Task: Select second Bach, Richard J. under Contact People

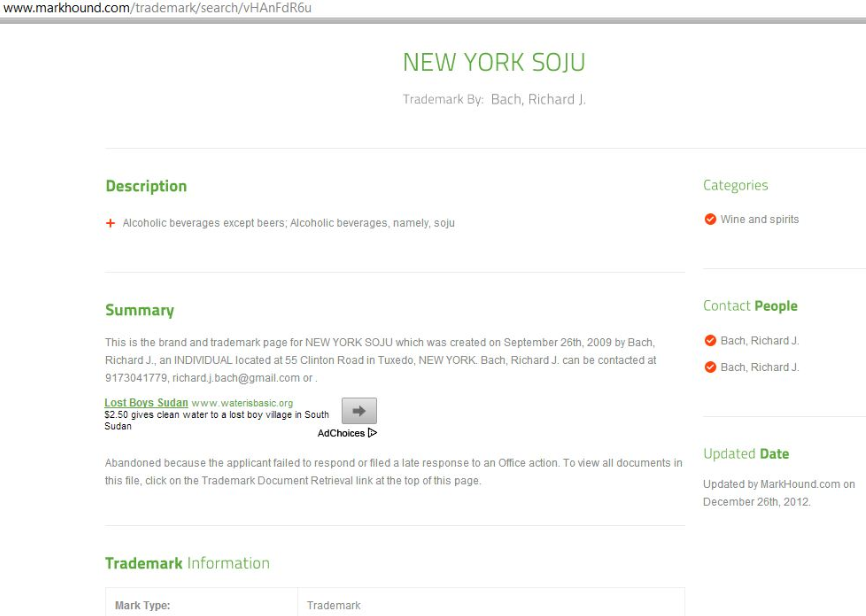Action: coord(759,367)
